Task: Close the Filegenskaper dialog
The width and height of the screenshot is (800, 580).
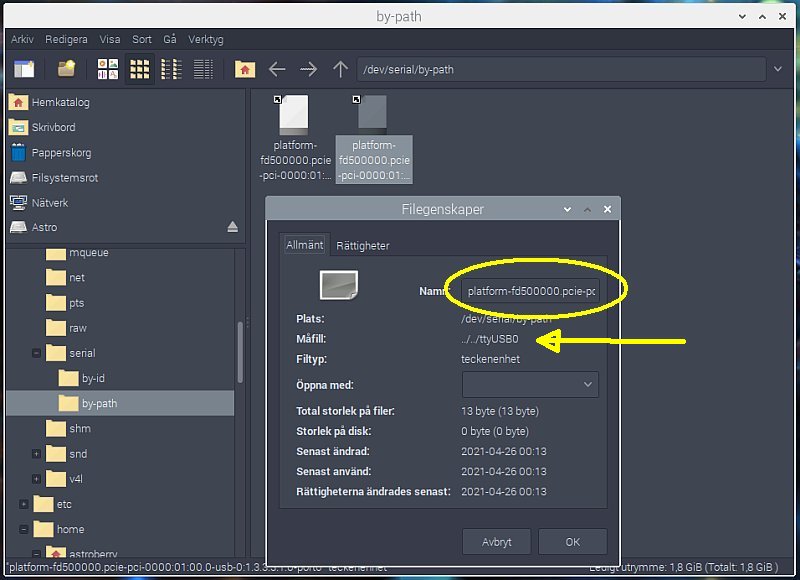Action: [607, 209]
